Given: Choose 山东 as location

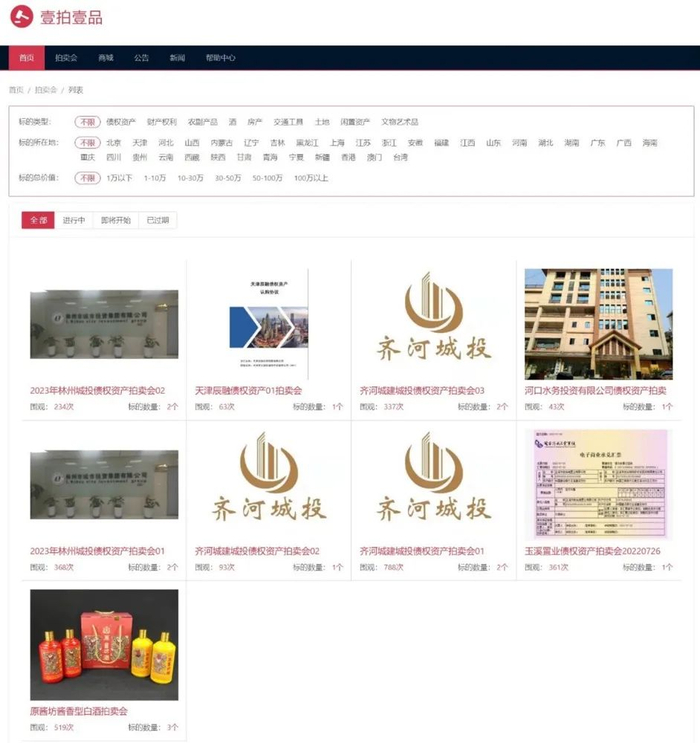Looking at the screenshot, I should pyautogui.click(x=493, y=143).
